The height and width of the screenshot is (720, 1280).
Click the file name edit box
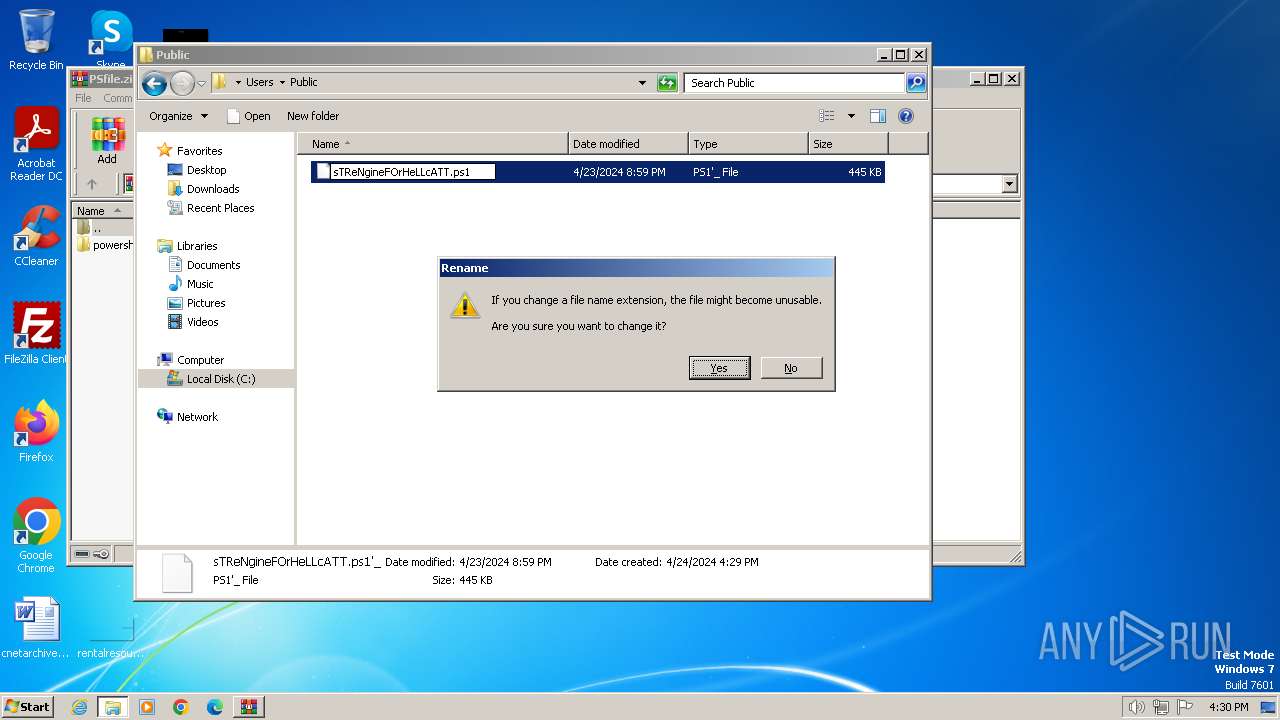point(413,172)
